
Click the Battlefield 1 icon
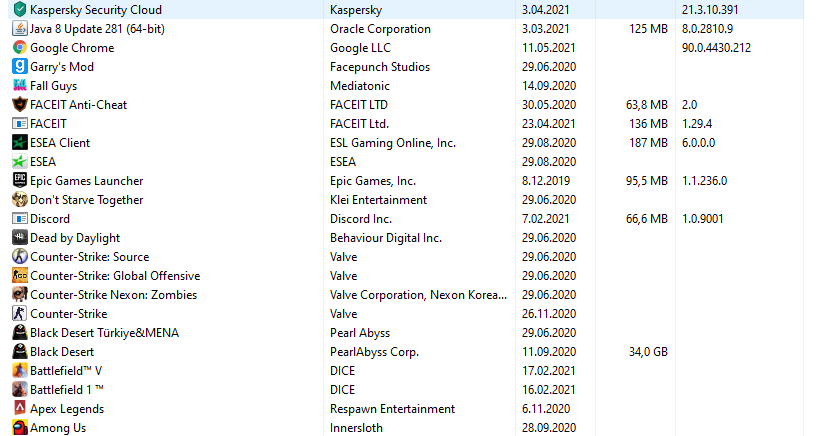pyautogui.click(x=20, y=390)
